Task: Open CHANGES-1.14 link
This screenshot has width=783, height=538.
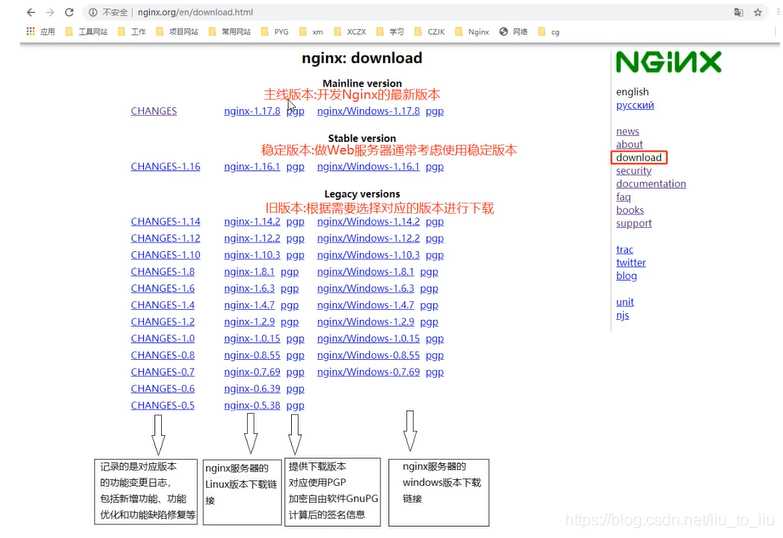Action: click(165, 221)
